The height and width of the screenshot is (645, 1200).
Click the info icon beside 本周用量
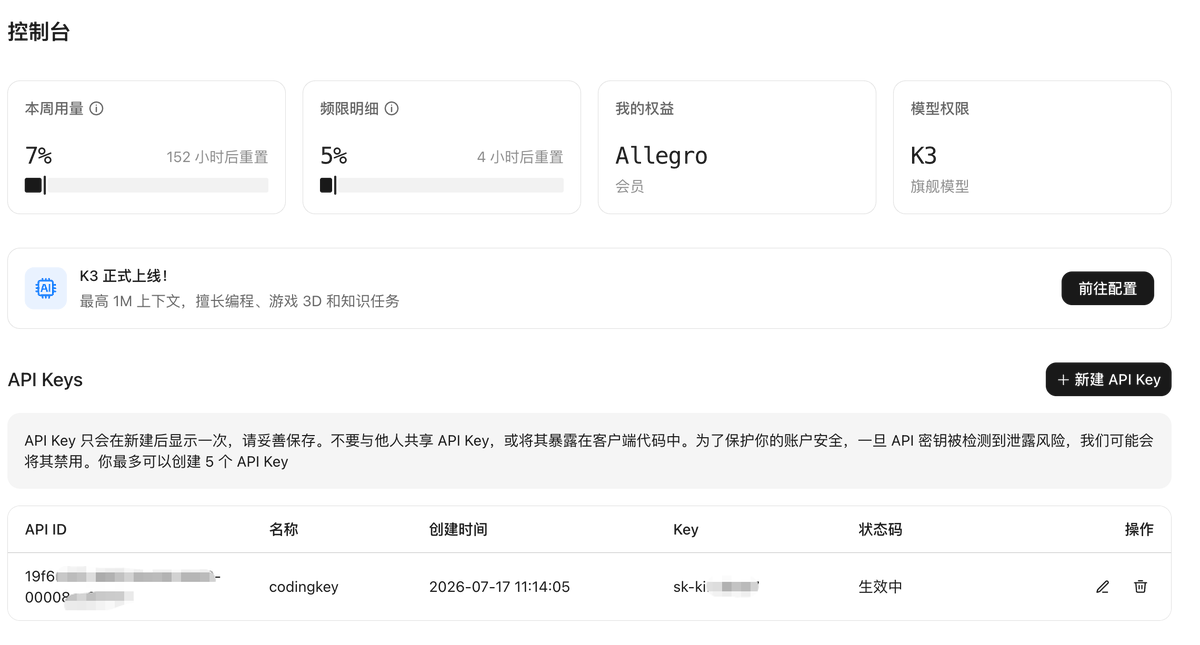(97, 108)
